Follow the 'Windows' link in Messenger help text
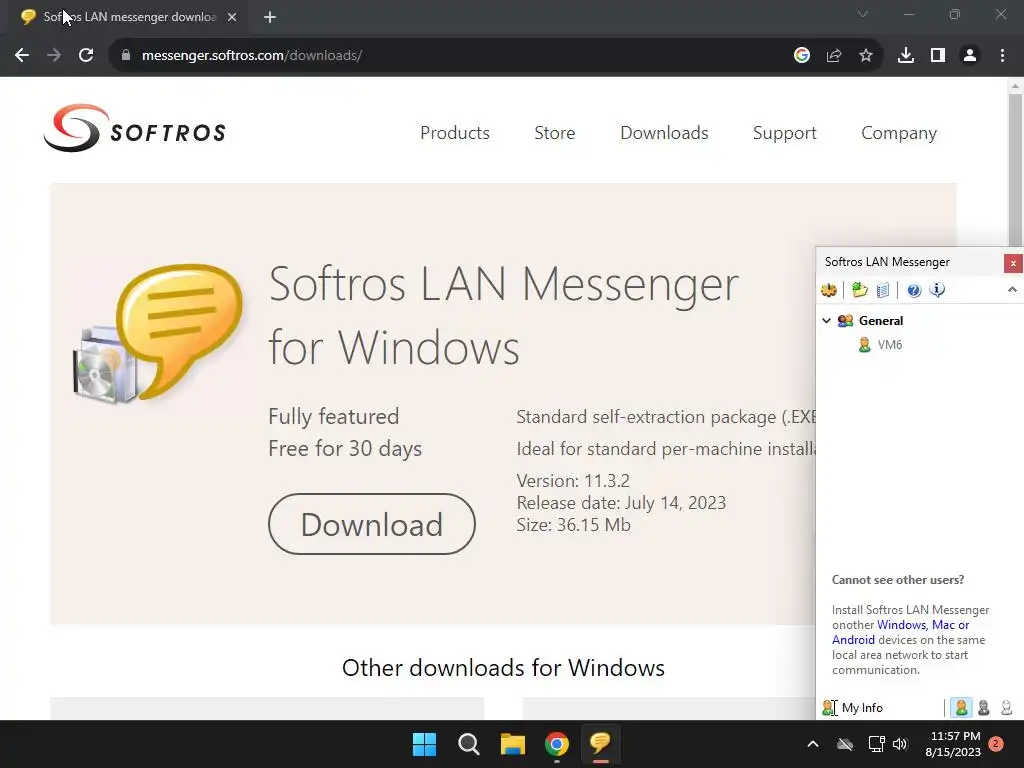Viewport: 1024px width, 768px height. point(901,625)
